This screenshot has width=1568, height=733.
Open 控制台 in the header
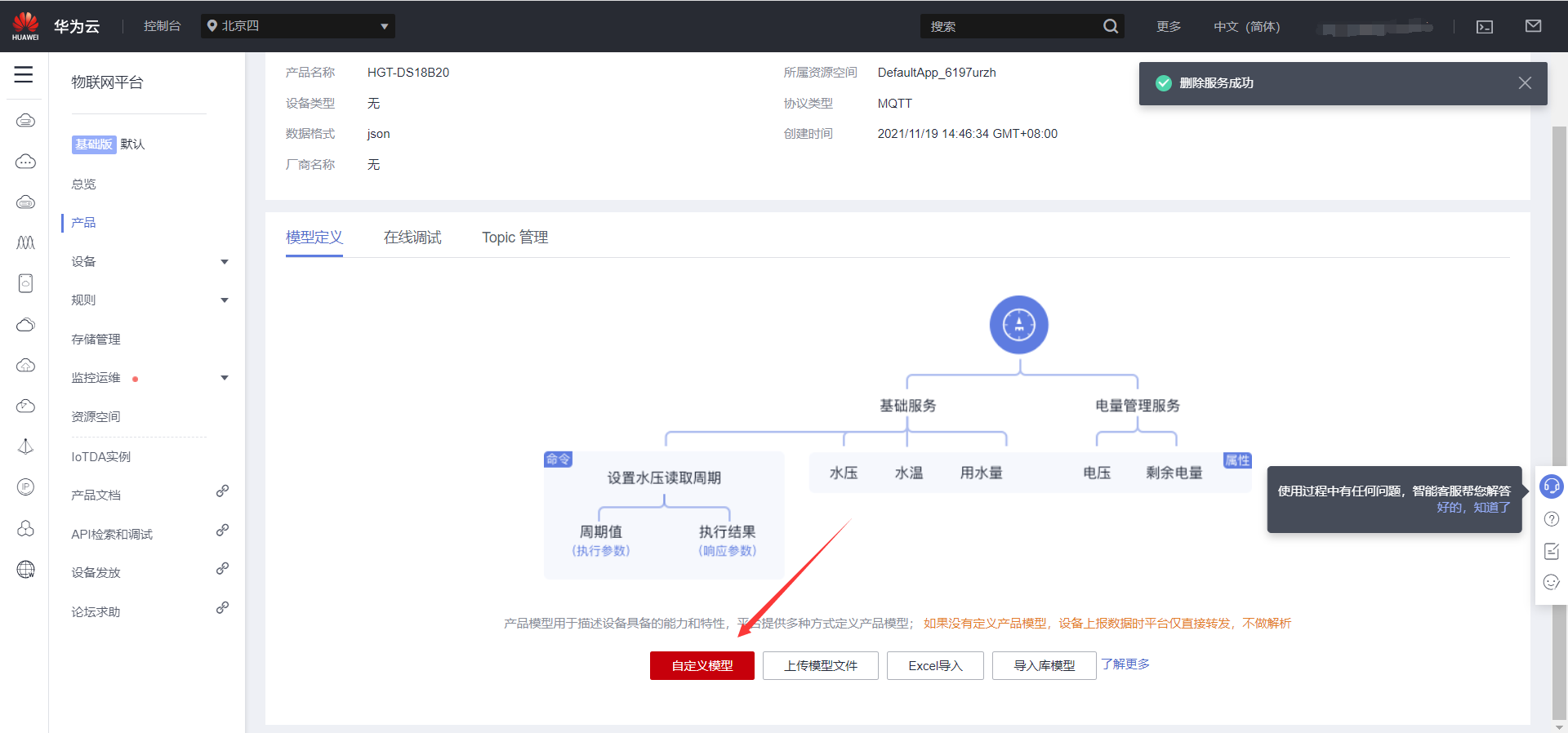(162, 26)
